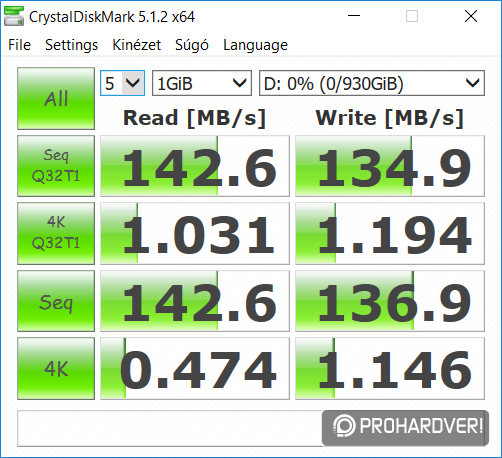Viewport: 502px width, 458px height.
Task: Click the CrystalDiskMark app icon in title bar
Action: pyautogui.click(x=14, y=16)
